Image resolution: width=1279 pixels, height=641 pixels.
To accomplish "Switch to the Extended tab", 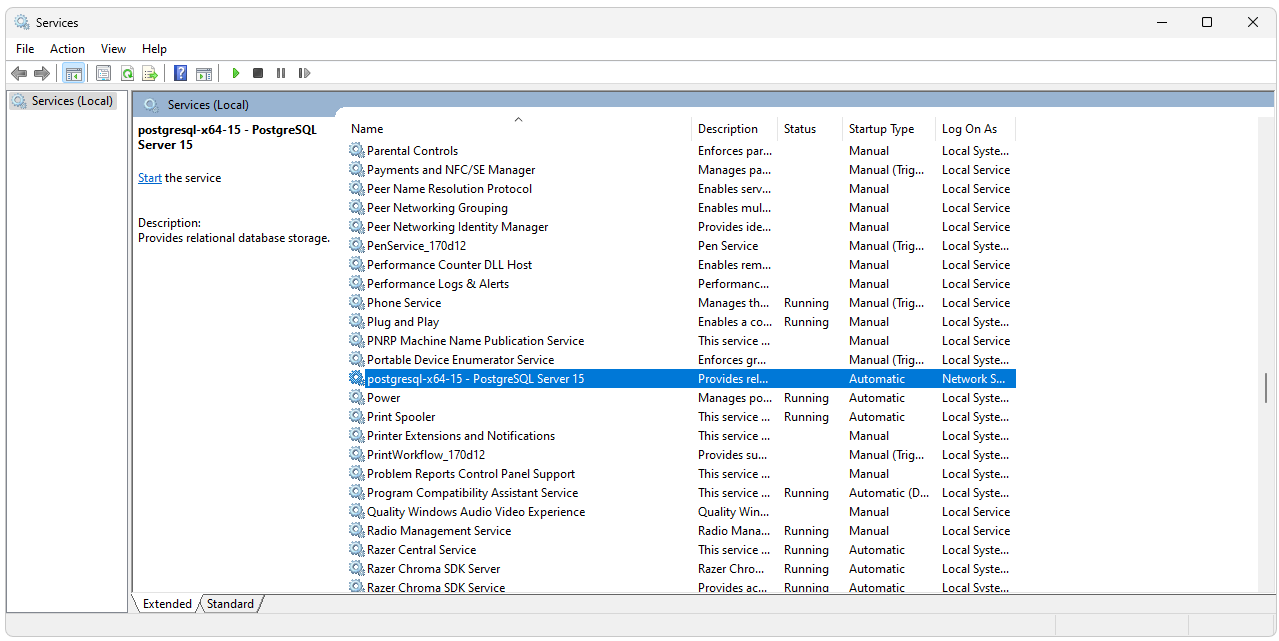I will coord(167,604).
